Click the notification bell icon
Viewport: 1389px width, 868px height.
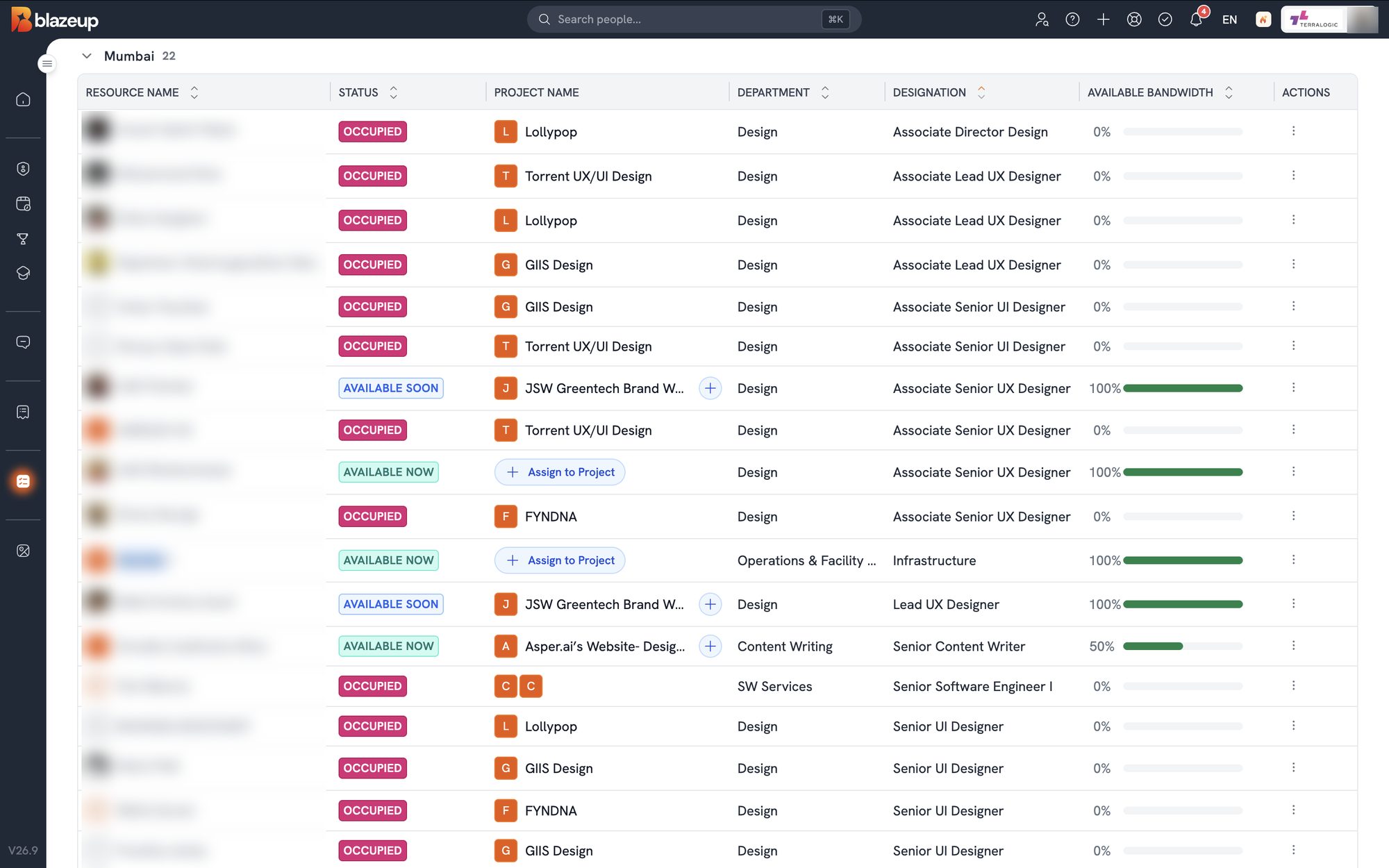1196,19
